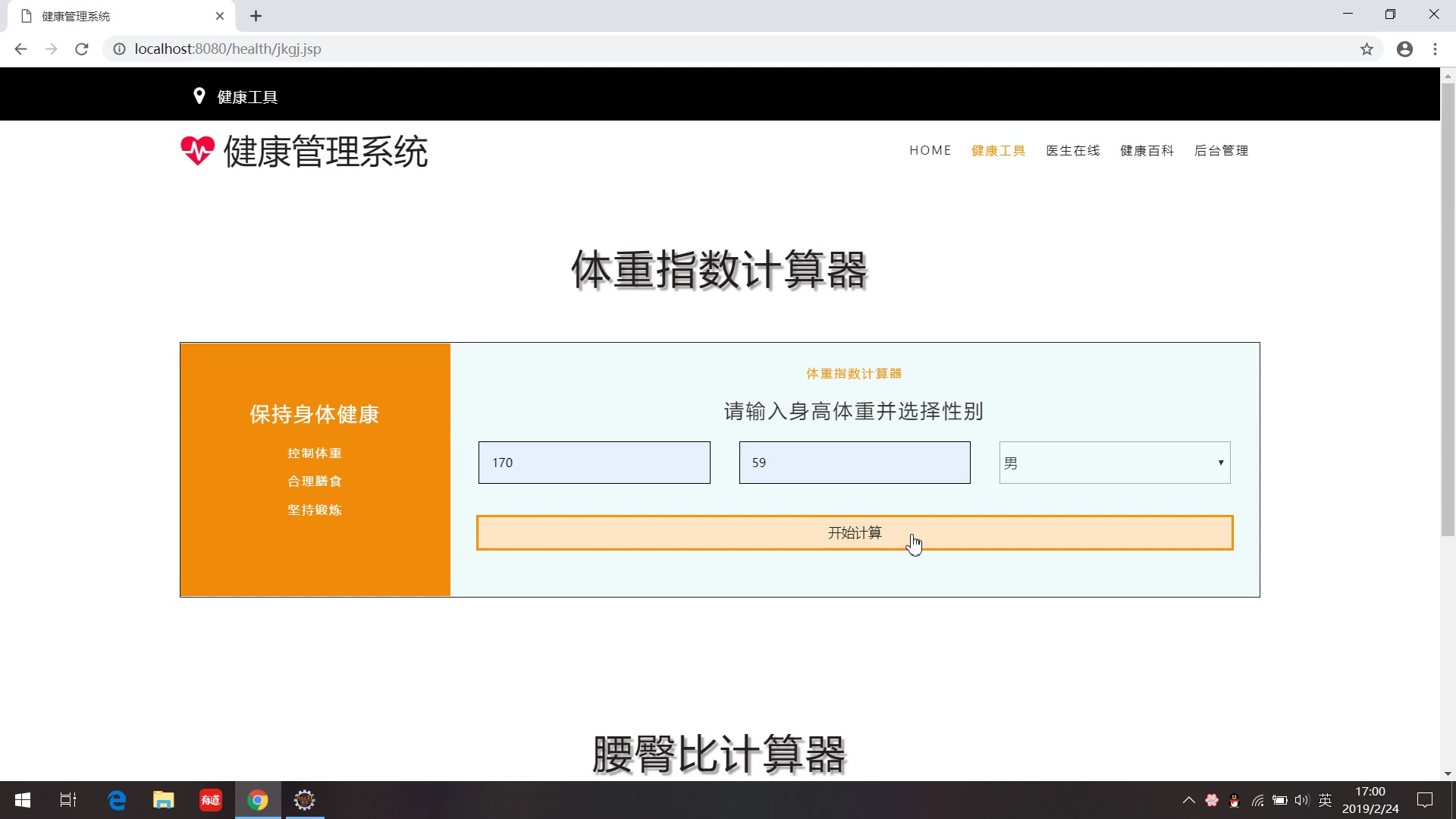The height and width of the screenshot is (819, 1456).
Task: Click the heart logo of 健康管理系统
Action: [x=197, y=150]
